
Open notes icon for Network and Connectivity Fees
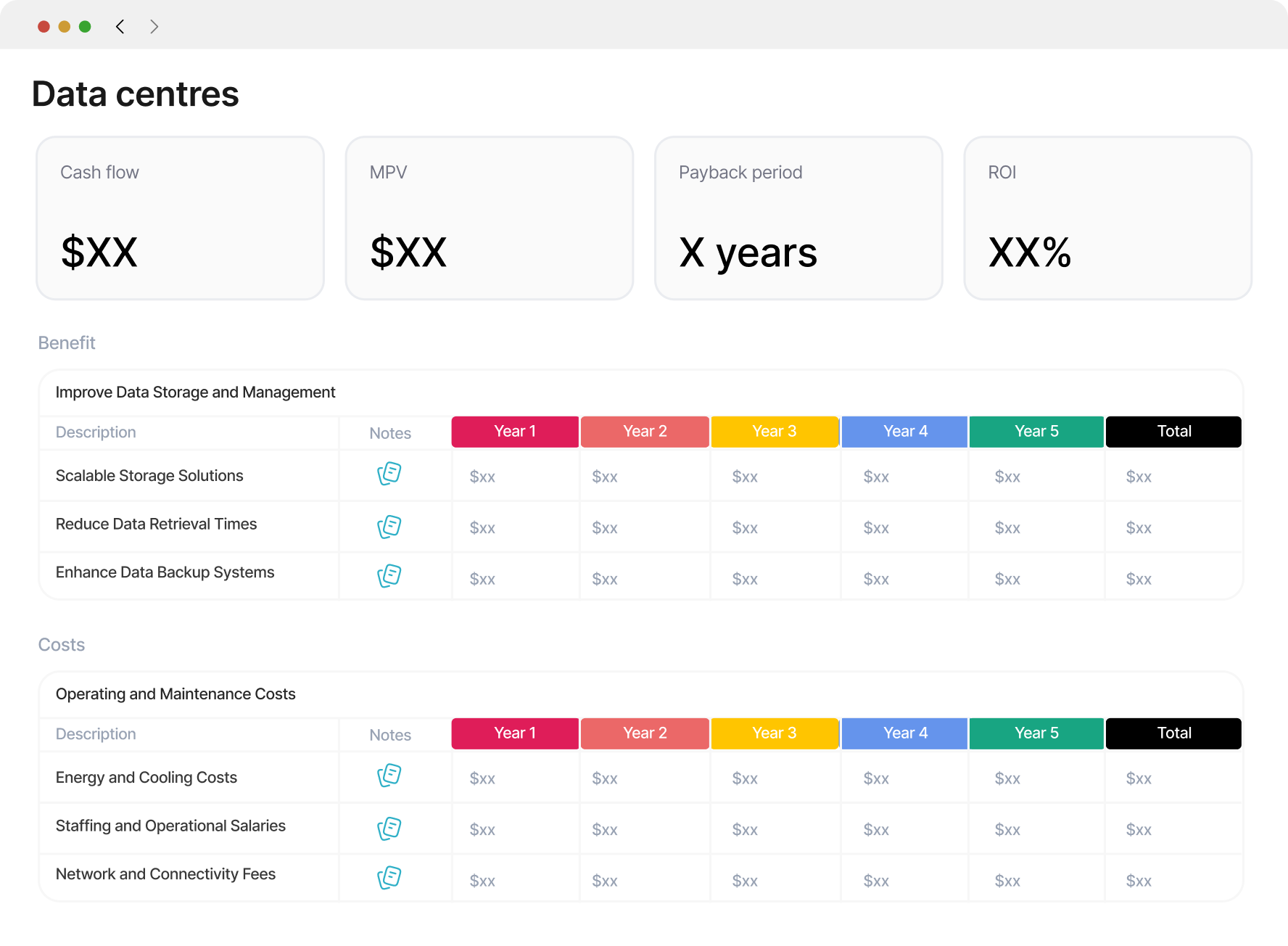pyautogui.click(x=389, y=878)
